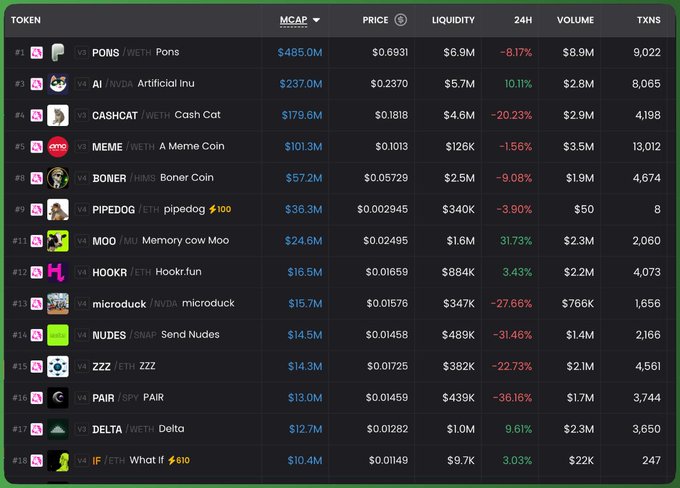The height and width of the screenshot is (488, 680).
Task: Click the $766K volume value
Action: 578,304
